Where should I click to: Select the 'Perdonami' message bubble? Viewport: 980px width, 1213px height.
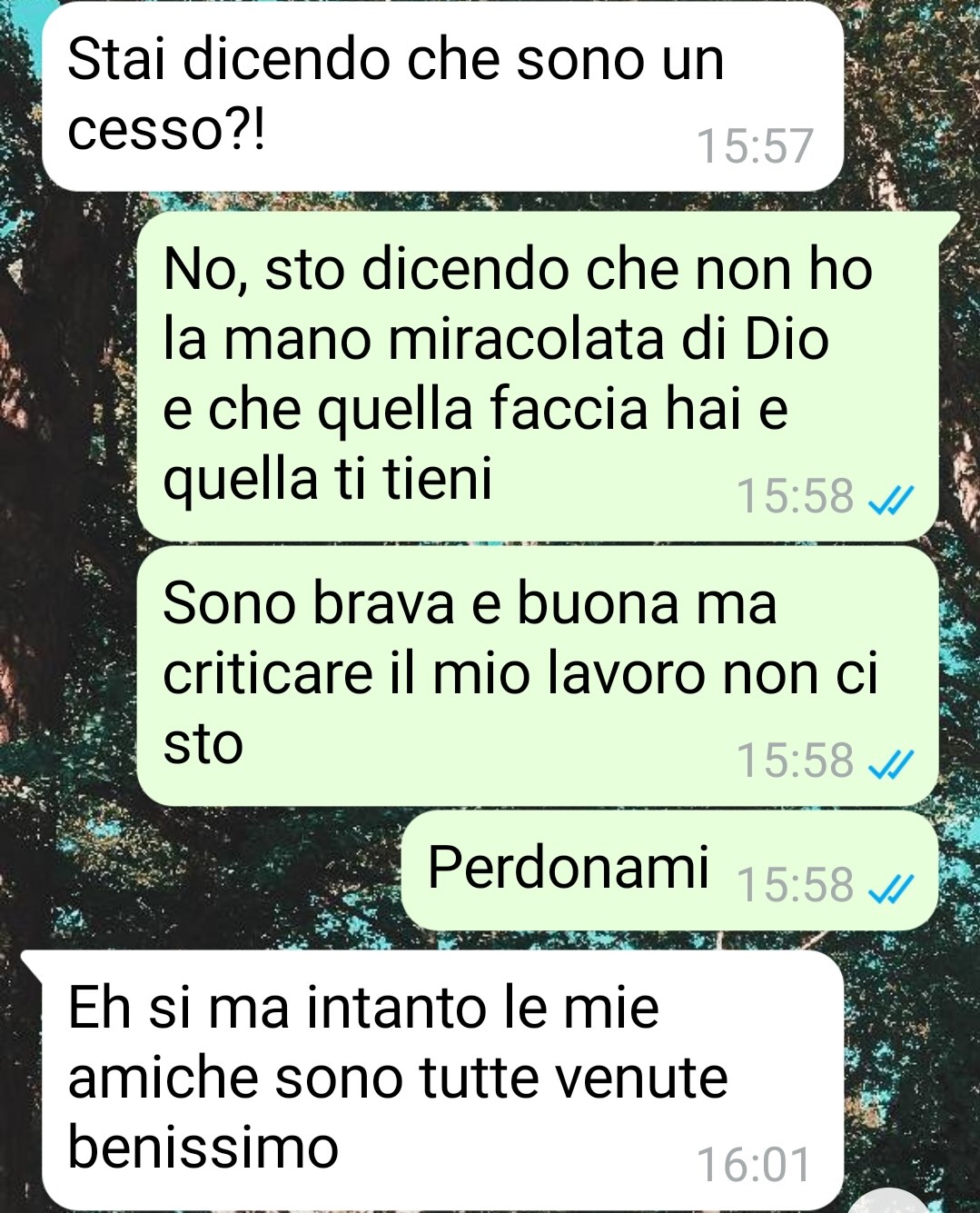[670, 870]
